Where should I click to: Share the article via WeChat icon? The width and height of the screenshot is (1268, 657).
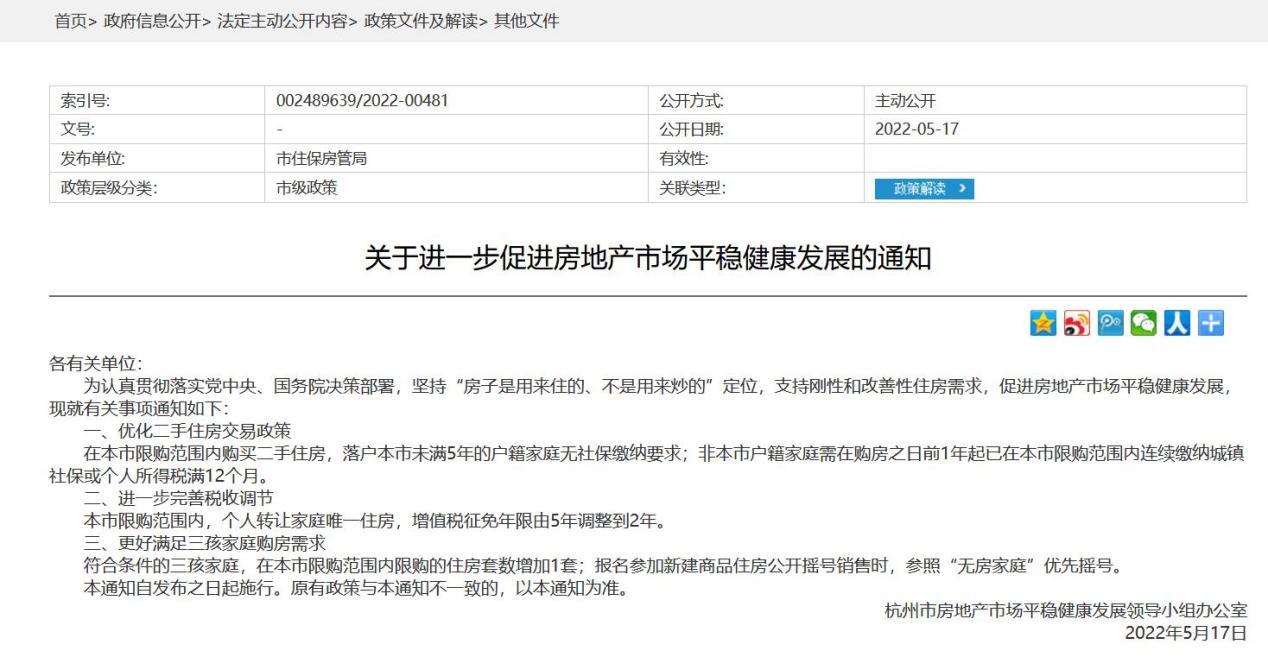(x=1143, y=323)
